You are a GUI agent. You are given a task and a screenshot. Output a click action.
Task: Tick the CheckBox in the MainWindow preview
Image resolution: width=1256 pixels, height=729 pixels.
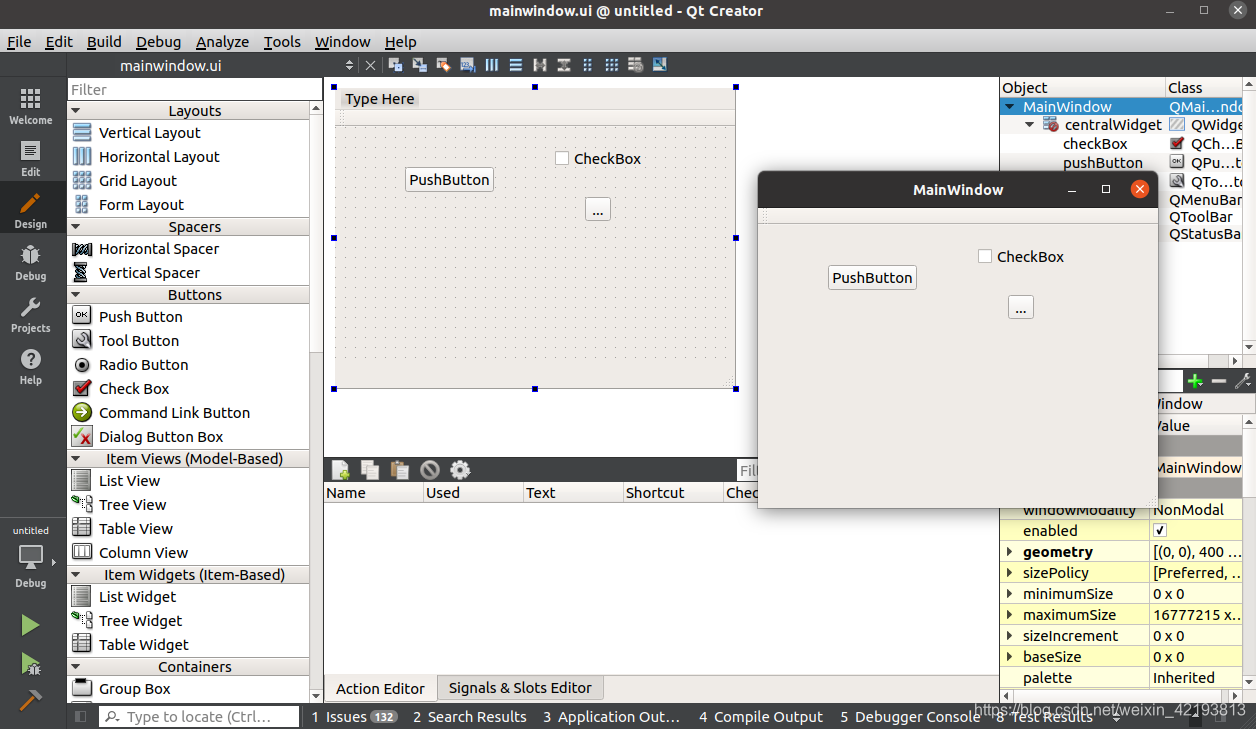click(x=985, y=256)
